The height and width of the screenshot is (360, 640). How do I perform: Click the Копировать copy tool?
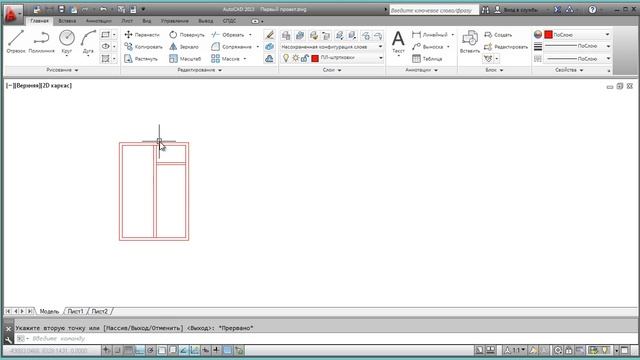pyautogui.click(x=143, y=47)
